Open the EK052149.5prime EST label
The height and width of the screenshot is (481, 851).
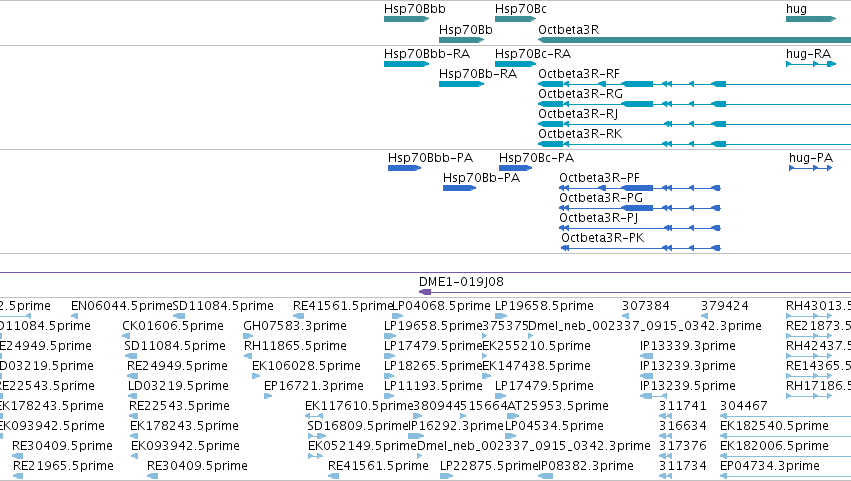[x=363, y=446]
